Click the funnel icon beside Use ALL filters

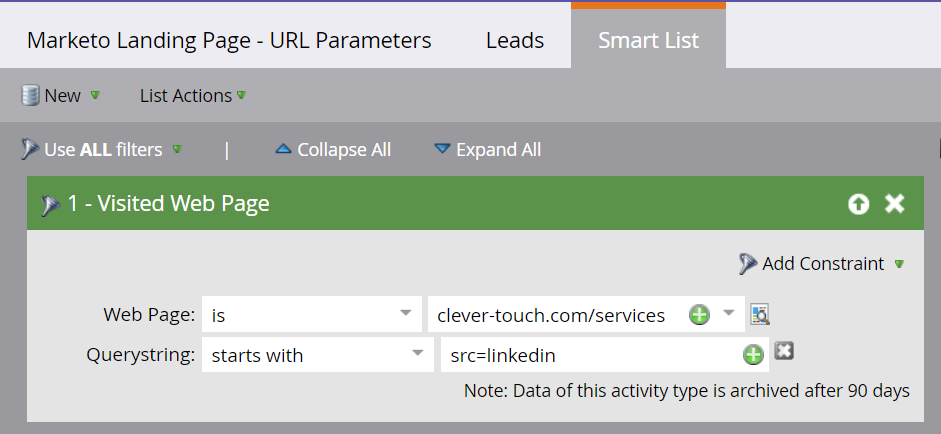[29, 149]
